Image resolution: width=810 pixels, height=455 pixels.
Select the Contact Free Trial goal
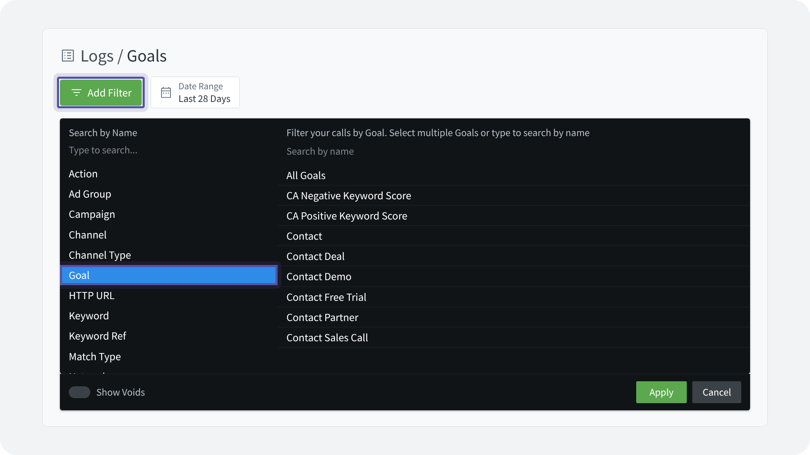[514, 297]
